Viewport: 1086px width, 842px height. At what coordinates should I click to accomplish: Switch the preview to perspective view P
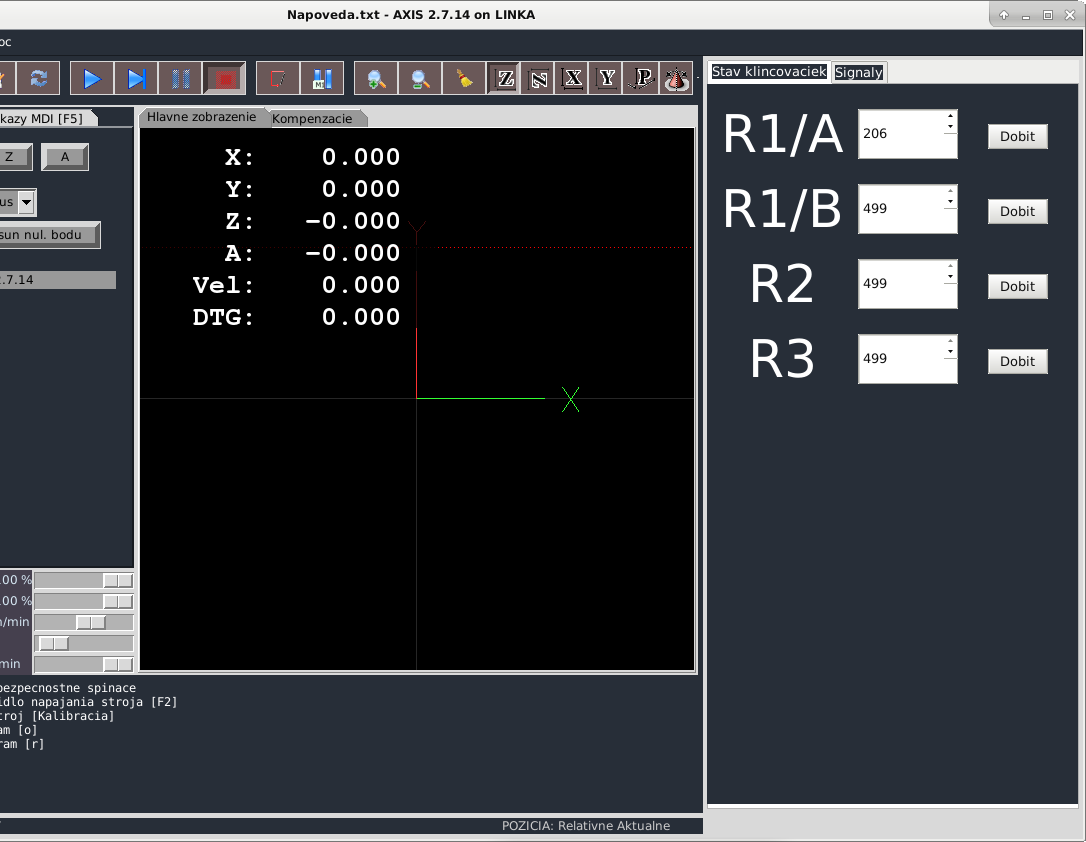[641, 78]
